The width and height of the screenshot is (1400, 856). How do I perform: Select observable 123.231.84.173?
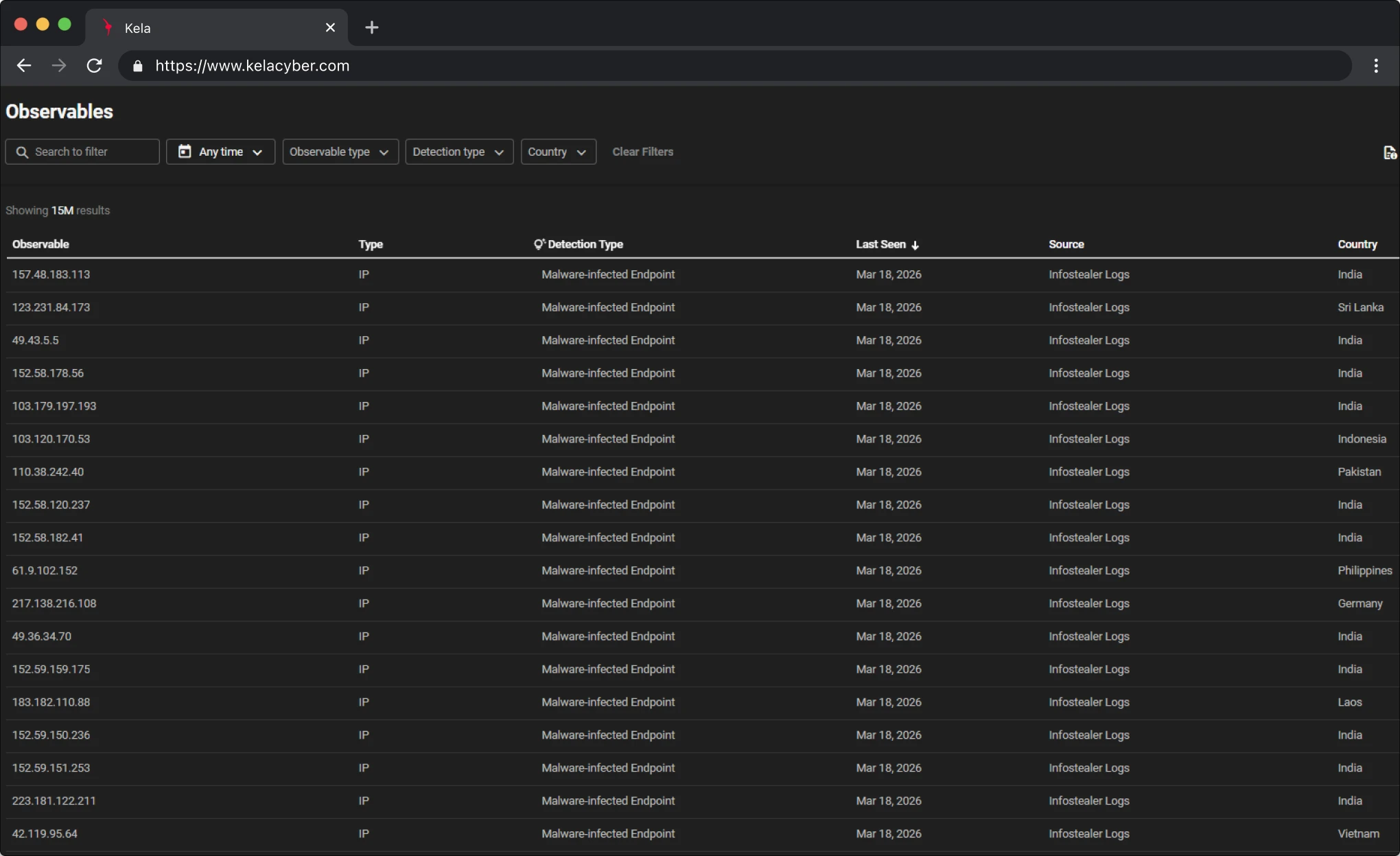point(51,307)
